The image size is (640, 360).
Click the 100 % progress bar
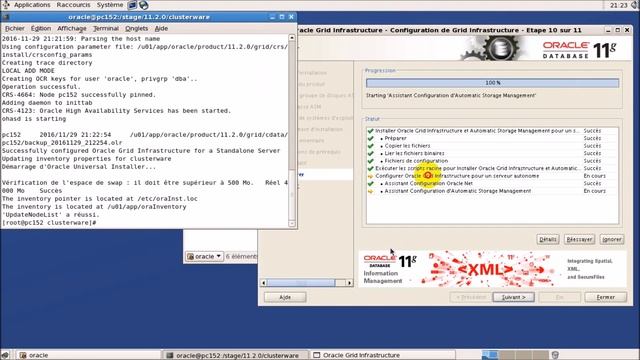point(492,83)
